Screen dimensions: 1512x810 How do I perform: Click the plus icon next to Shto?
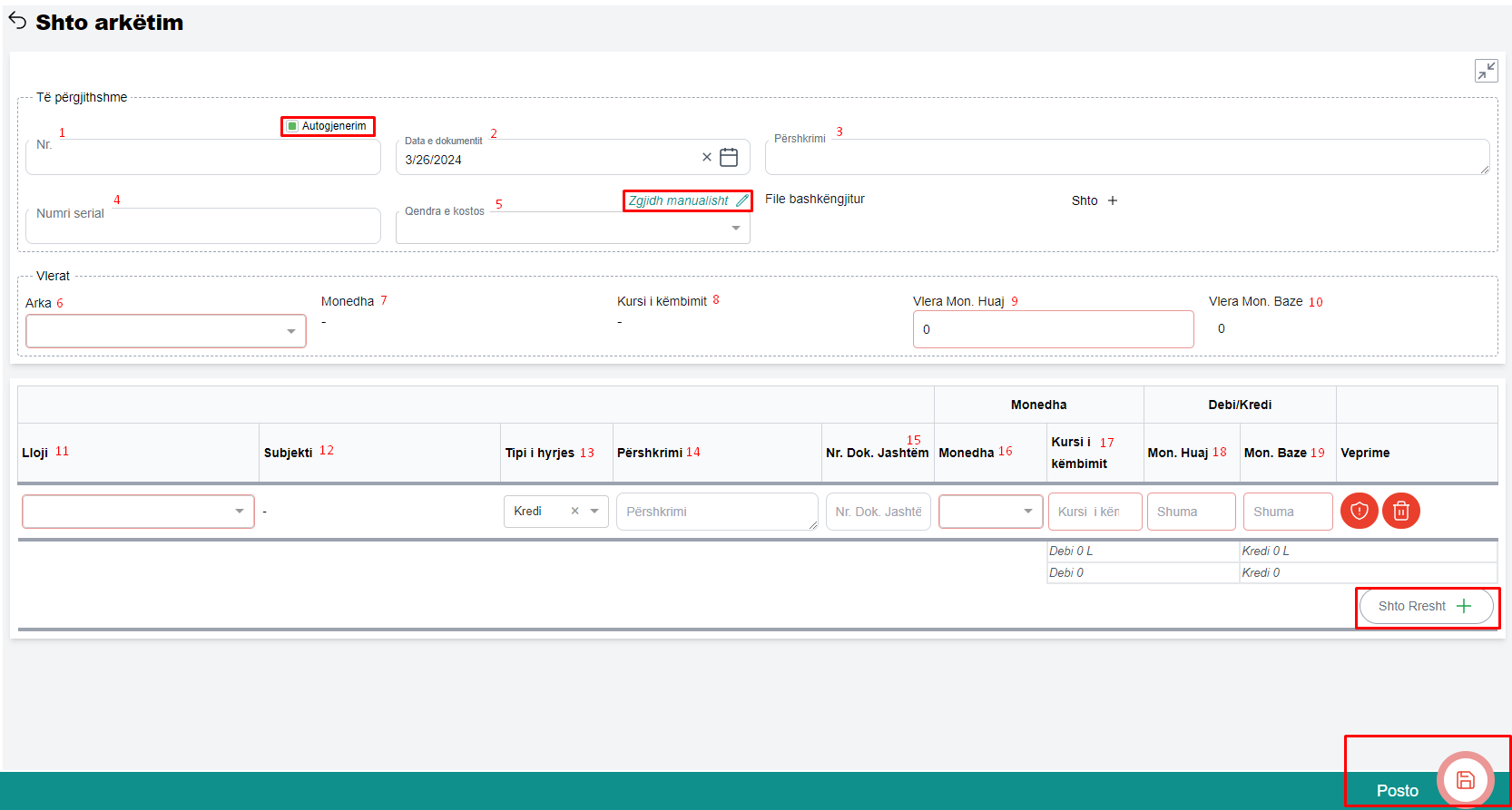(x=1113, y=200)
